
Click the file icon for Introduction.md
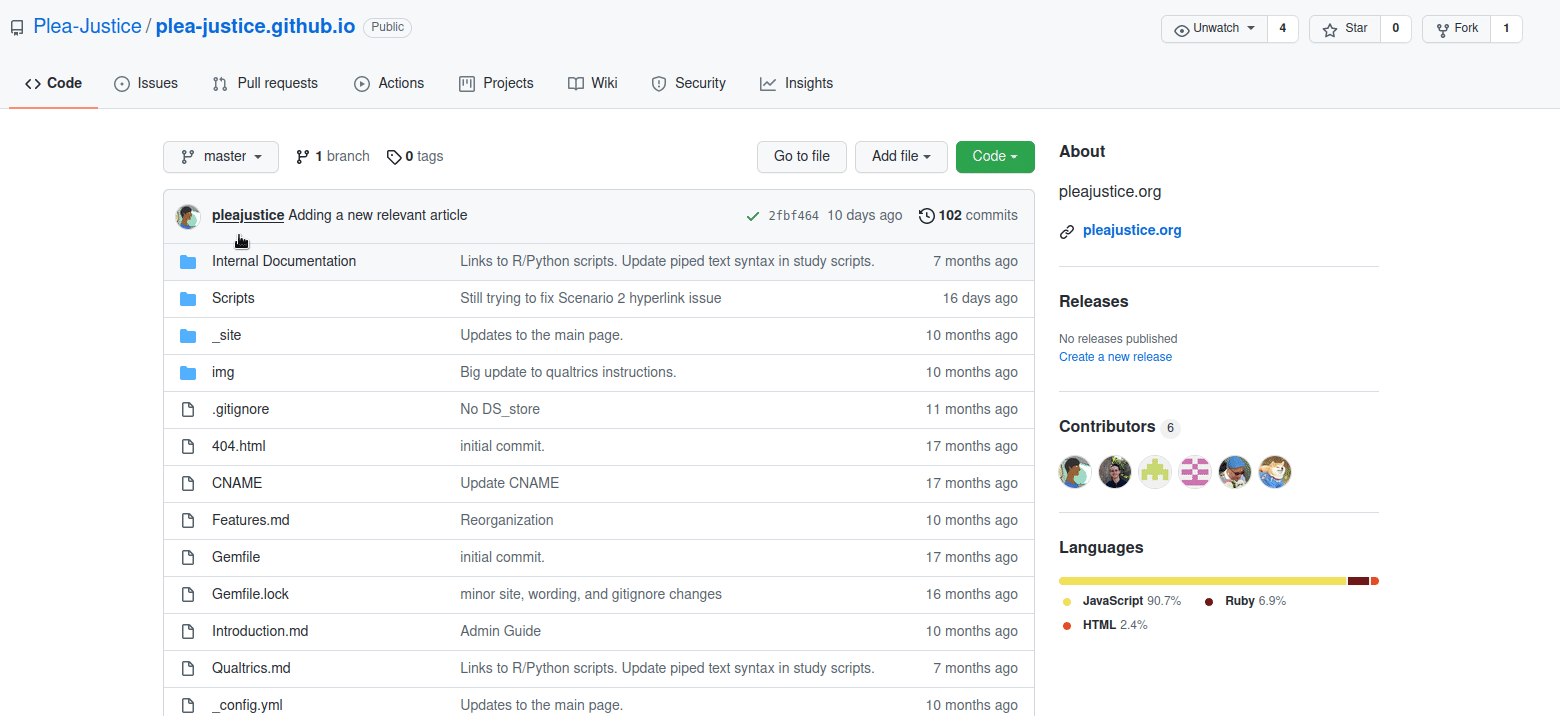click(x=188, y=632)
